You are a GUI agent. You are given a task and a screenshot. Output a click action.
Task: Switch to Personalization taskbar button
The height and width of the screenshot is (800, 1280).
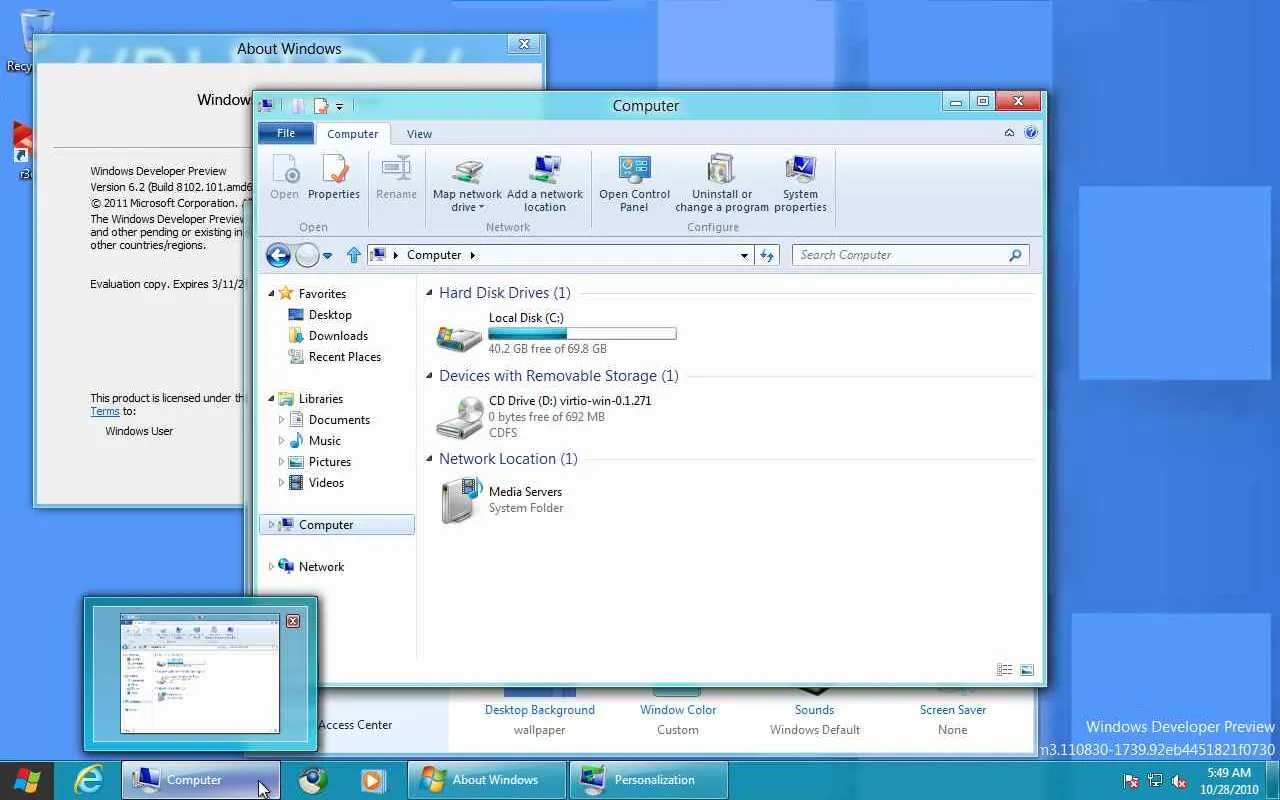[x=648, y=780]
